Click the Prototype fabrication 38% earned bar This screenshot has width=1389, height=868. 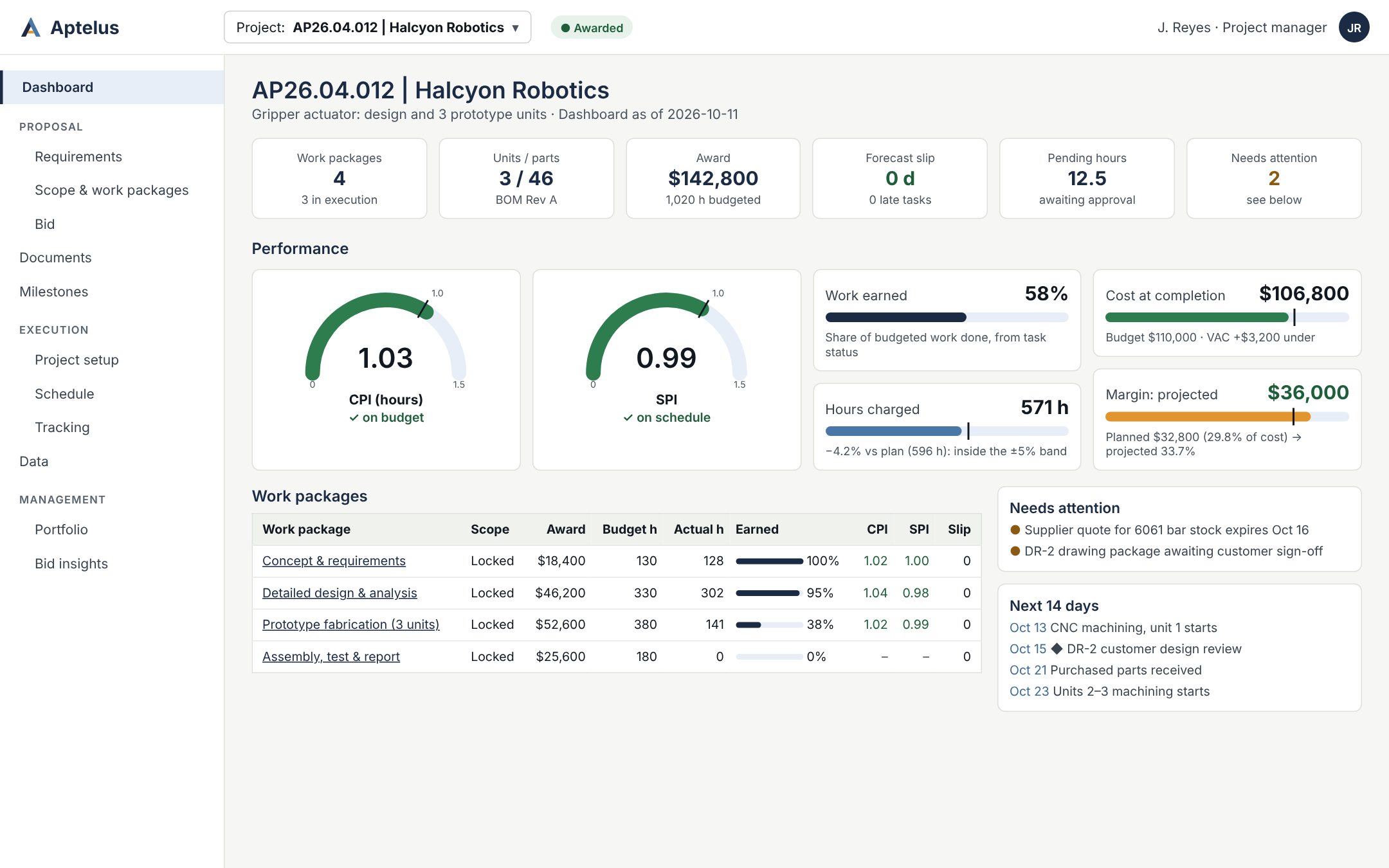[769, 625]
